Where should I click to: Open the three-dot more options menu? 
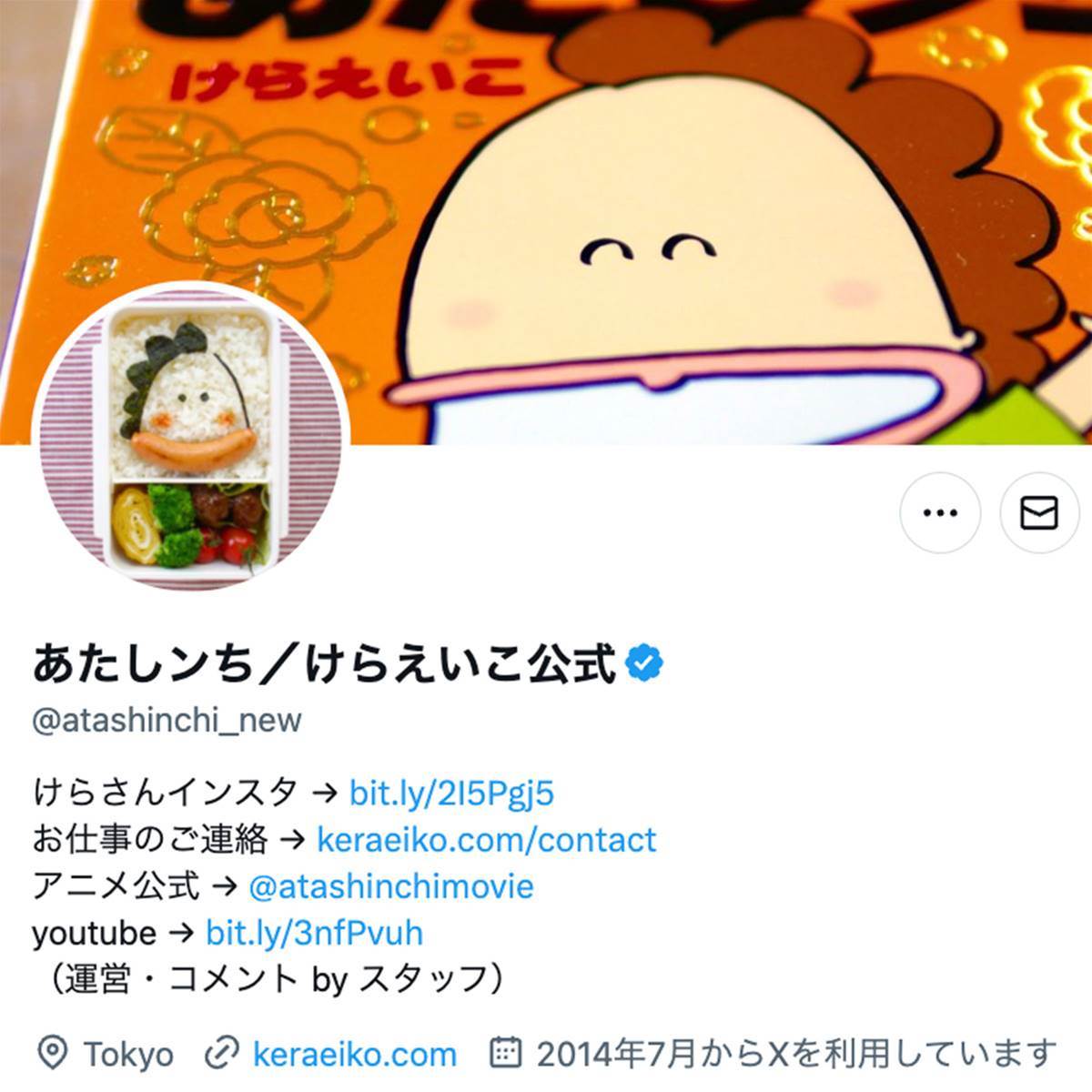(940, 512)
